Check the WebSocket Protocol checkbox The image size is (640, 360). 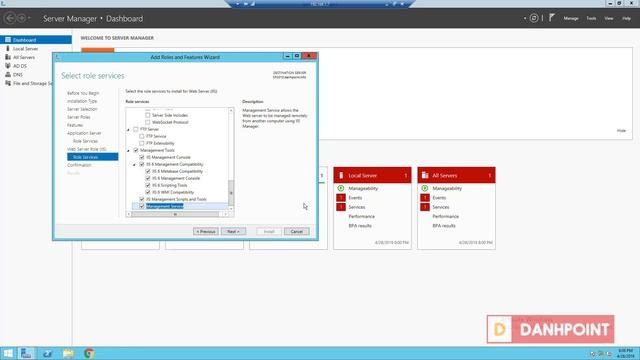pyautogui.click(x=148, y=122)
